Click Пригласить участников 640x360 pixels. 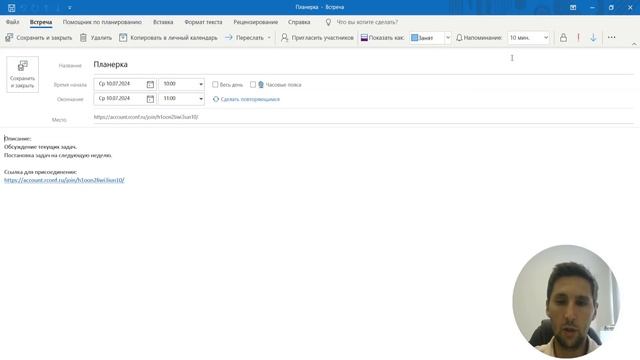317,38
